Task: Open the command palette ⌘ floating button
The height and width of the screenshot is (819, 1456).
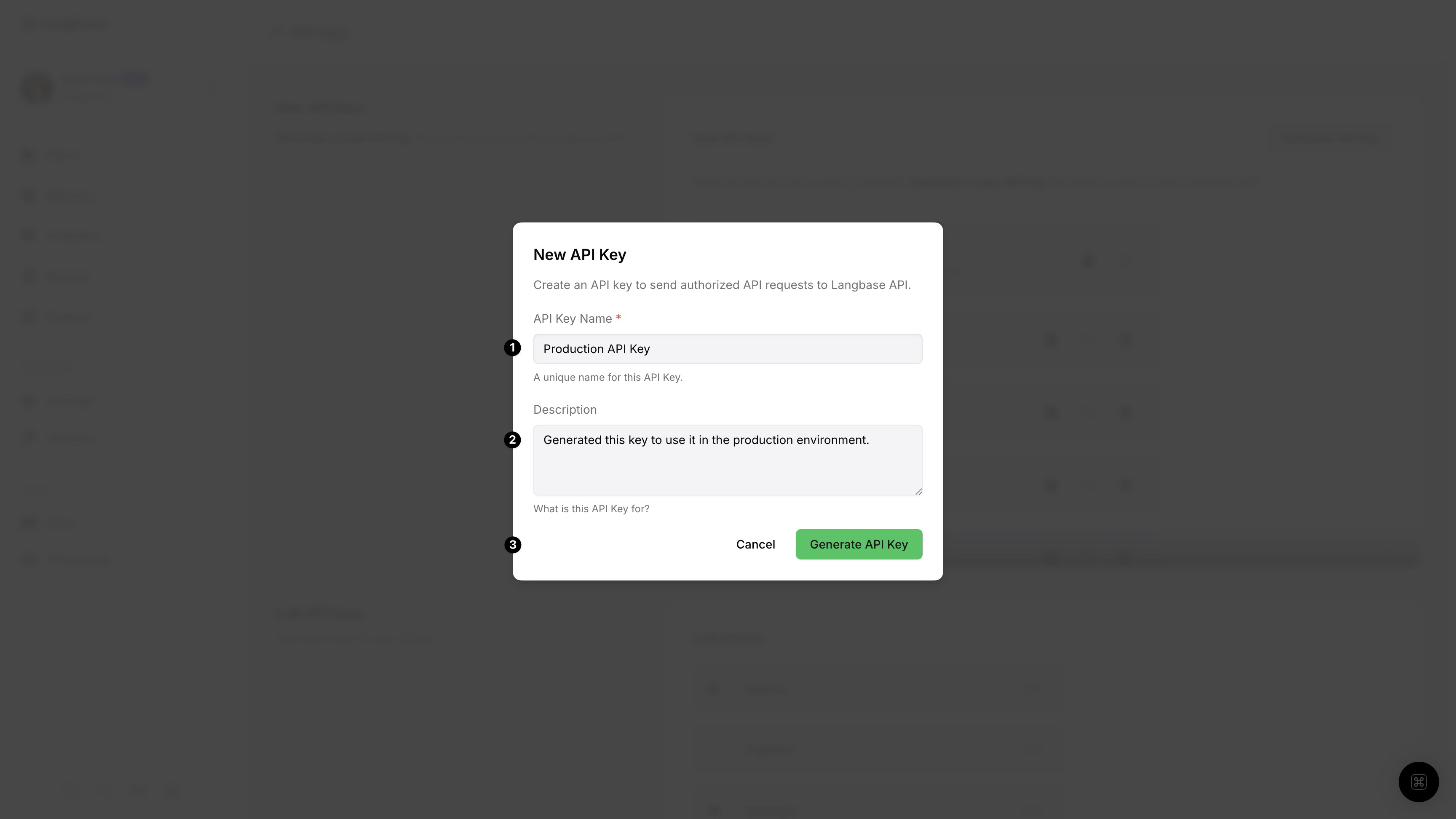Action: (1418, 782)
